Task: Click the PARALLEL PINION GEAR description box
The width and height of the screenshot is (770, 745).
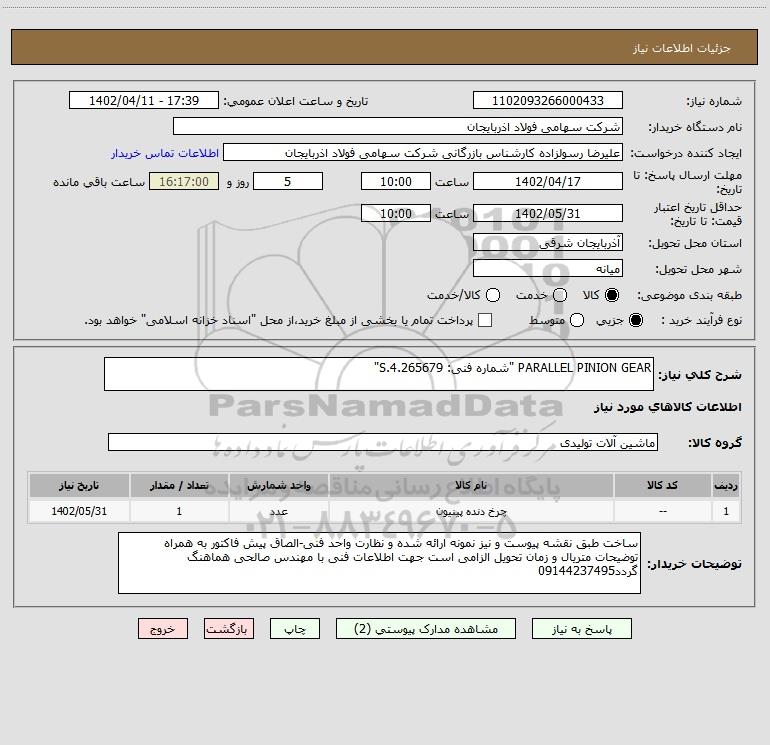Action: 379,374
